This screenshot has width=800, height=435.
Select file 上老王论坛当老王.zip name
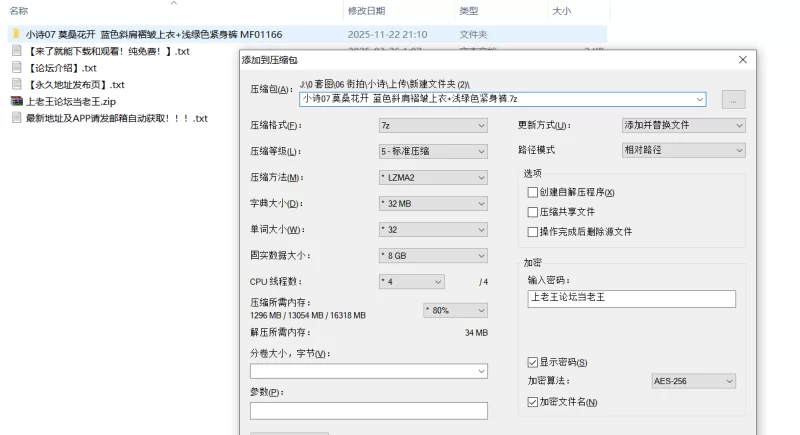pyautogui.click(x=71, y=101)
